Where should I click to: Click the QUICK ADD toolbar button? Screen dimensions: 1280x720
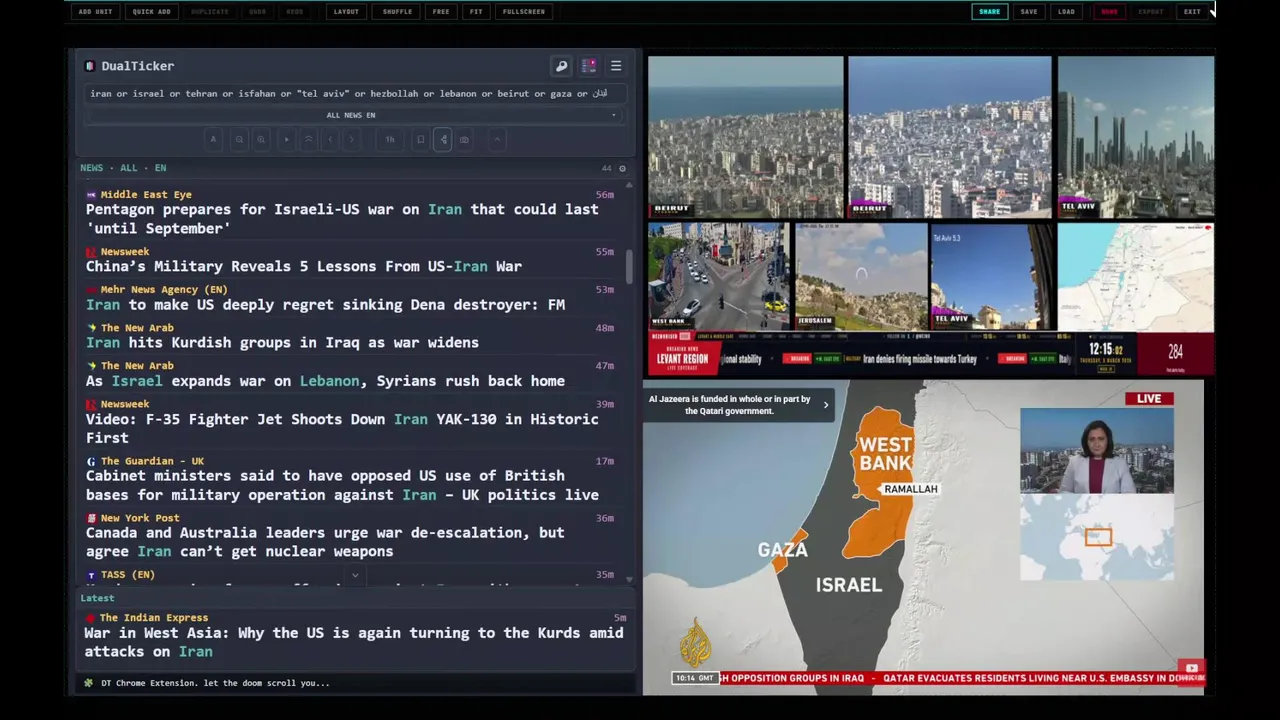pos(151,12)
